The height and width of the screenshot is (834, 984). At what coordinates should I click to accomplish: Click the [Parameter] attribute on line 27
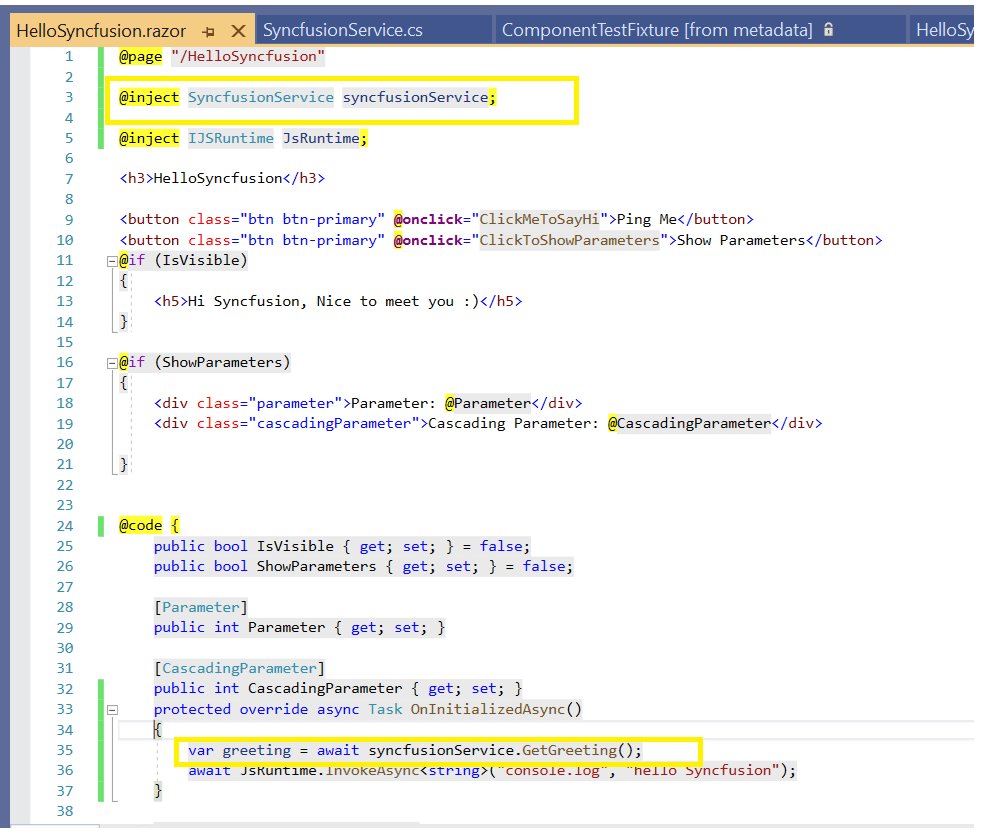201,607
